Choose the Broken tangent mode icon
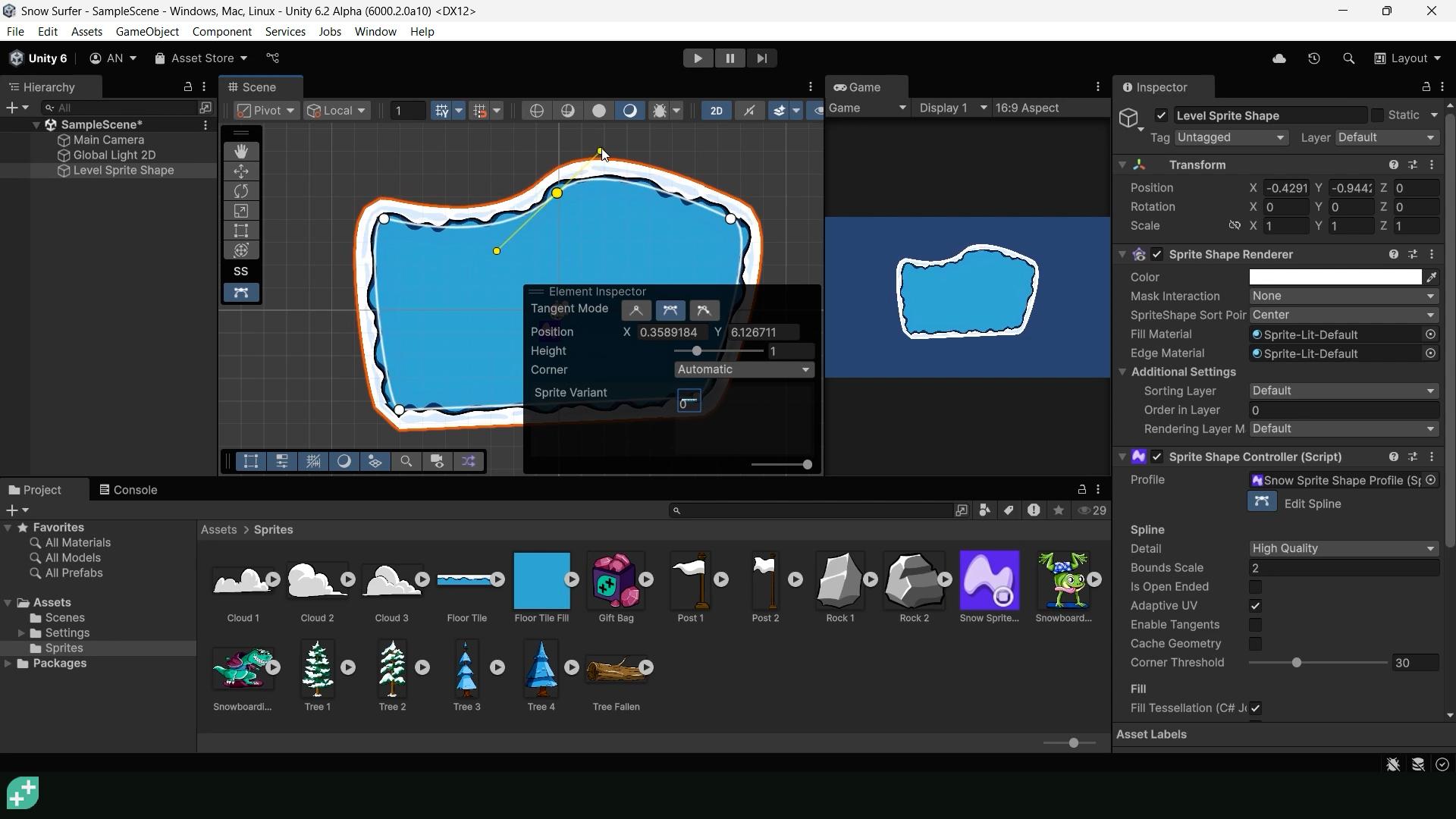1456x819 pixels. tap(704, 310)
